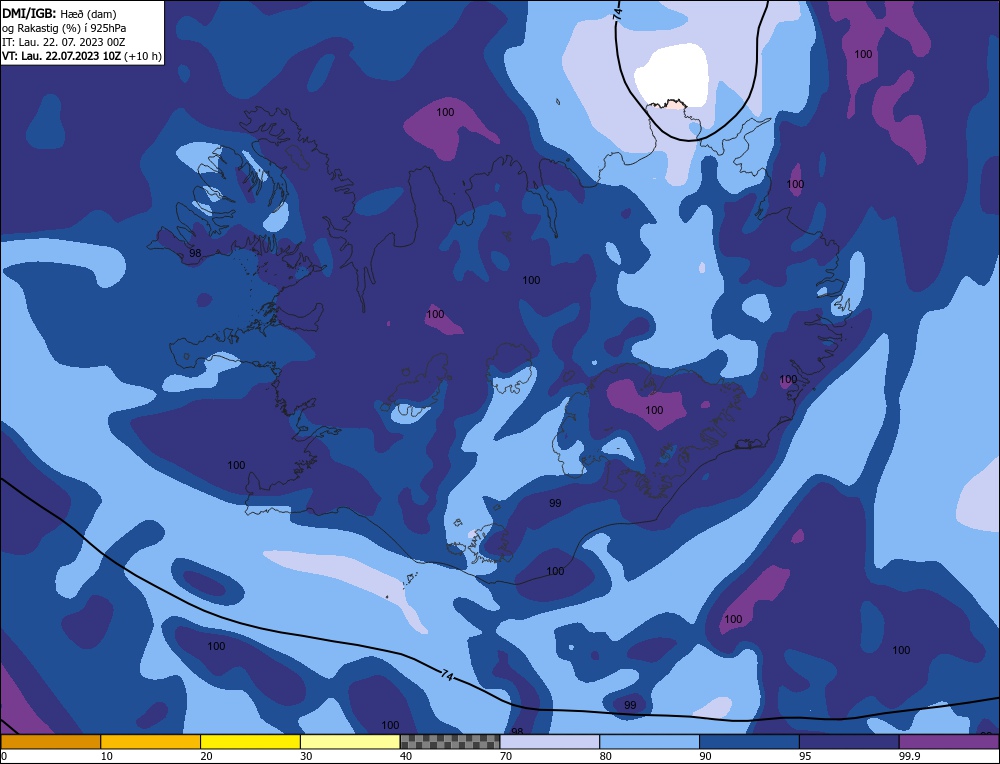Click the '99' value above the bottom contour
This screenshot has width=1000, height=764.
pos(630,705)
